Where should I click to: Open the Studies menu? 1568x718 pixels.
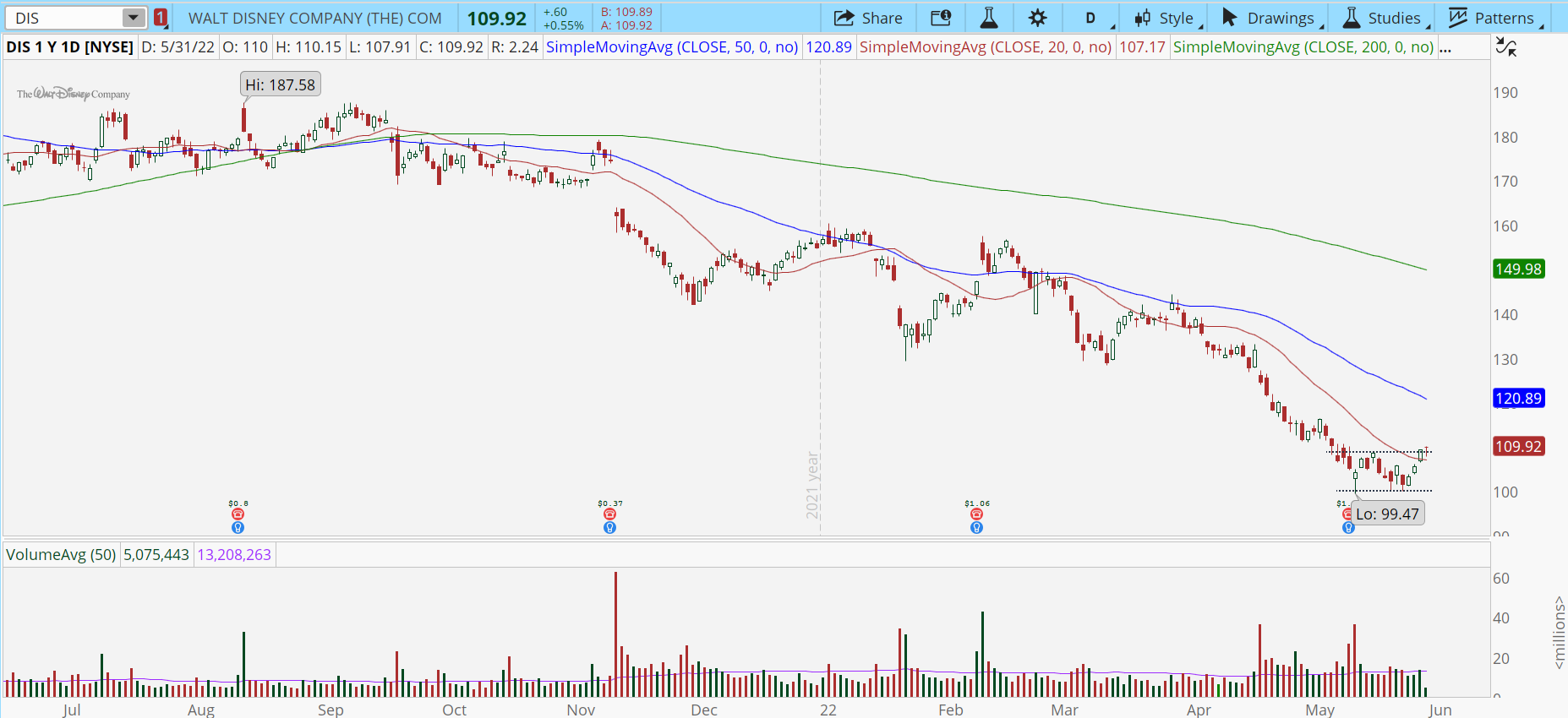[1384, 18]
